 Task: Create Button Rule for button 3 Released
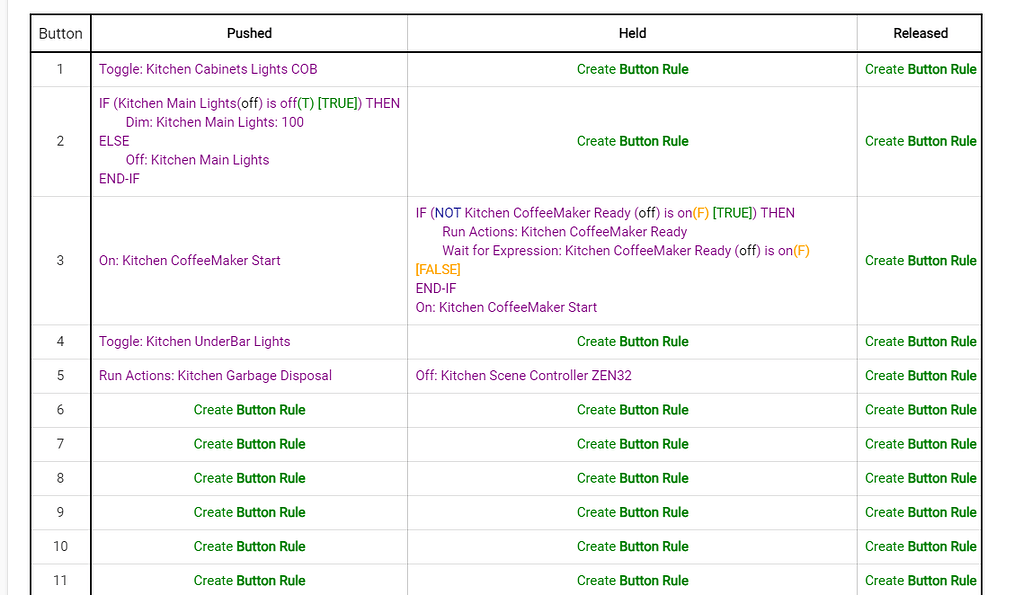click(x=920, y=260)
